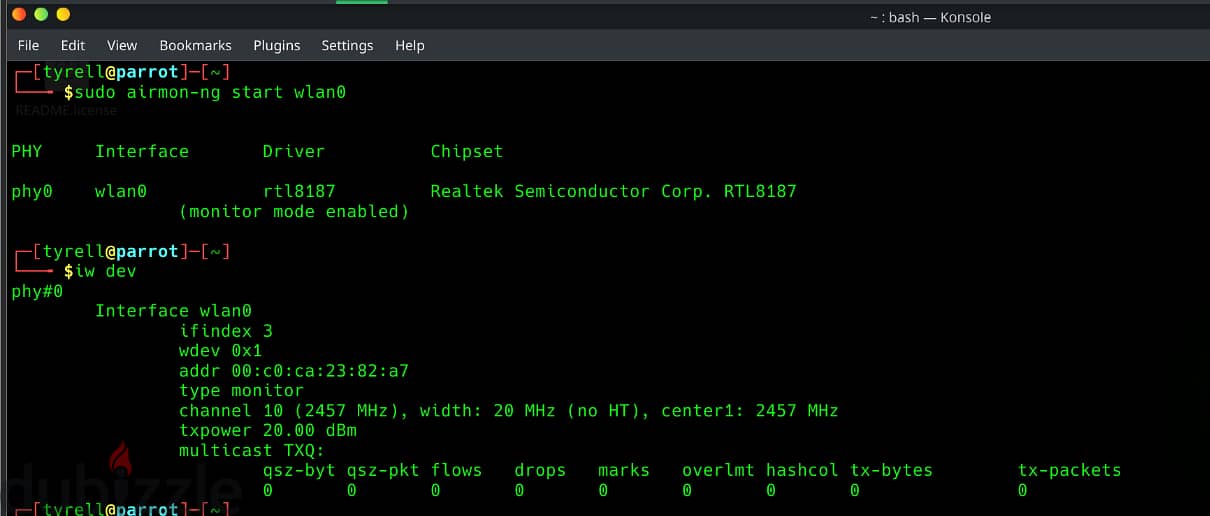This screenshot has height=516, width=1210.
Task: Click the 'txpower 20.00 dBm' line
Action: pyautogui.click(x=268, y=431)
